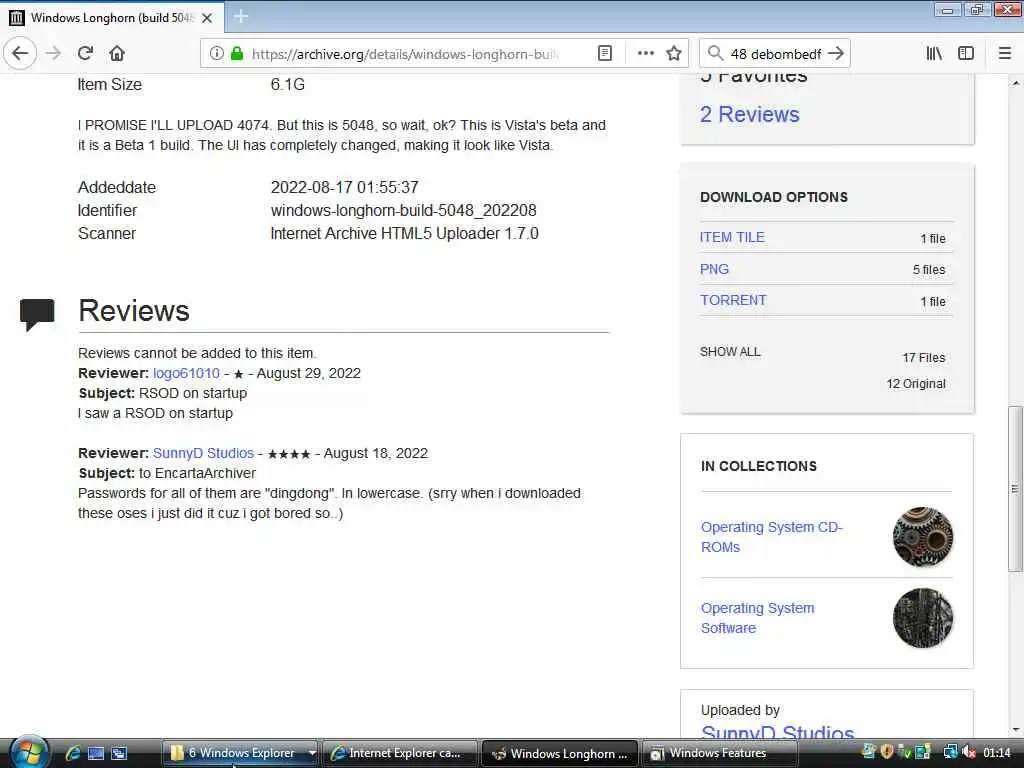Click the page vertical scrollbar thumb
Image resolution: width=1024 pixels, height=768 pixels.
1014,488
